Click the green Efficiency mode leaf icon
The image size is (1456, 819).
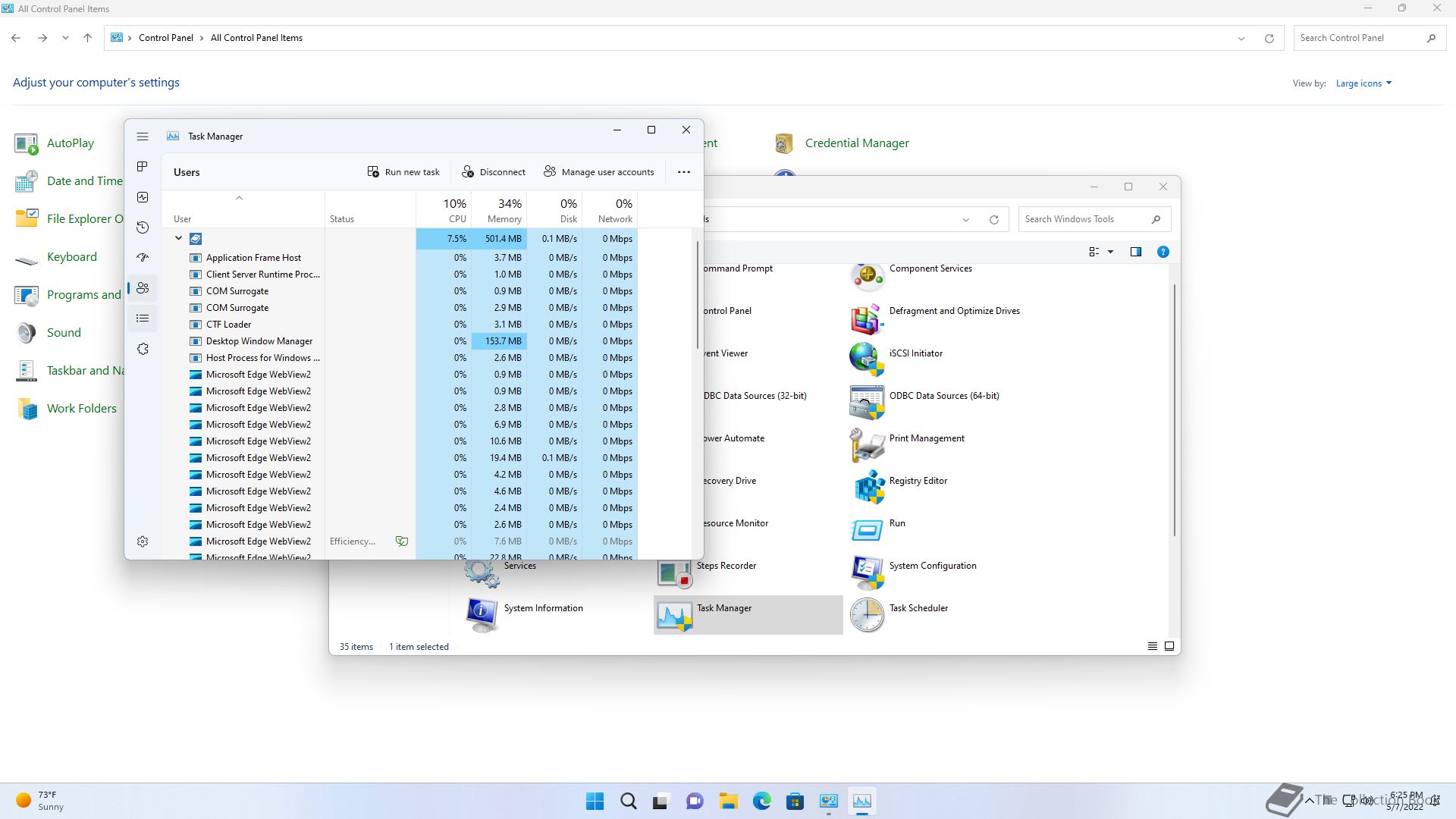pyautogui.click(x=402, y=541)
